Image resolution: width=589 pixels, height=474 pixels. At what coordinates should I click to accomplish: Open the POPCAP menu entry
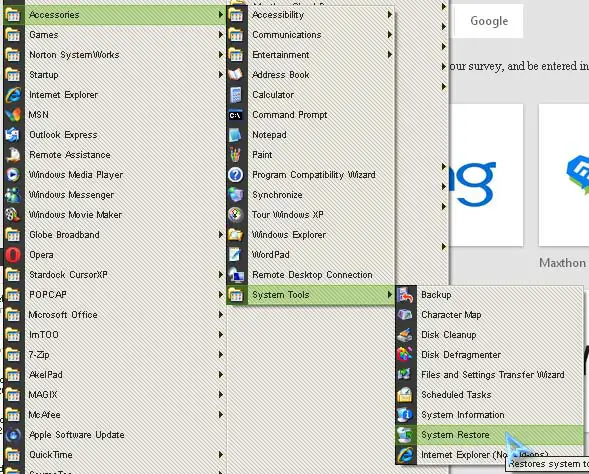pyautogui.click(x=115, y=295)
